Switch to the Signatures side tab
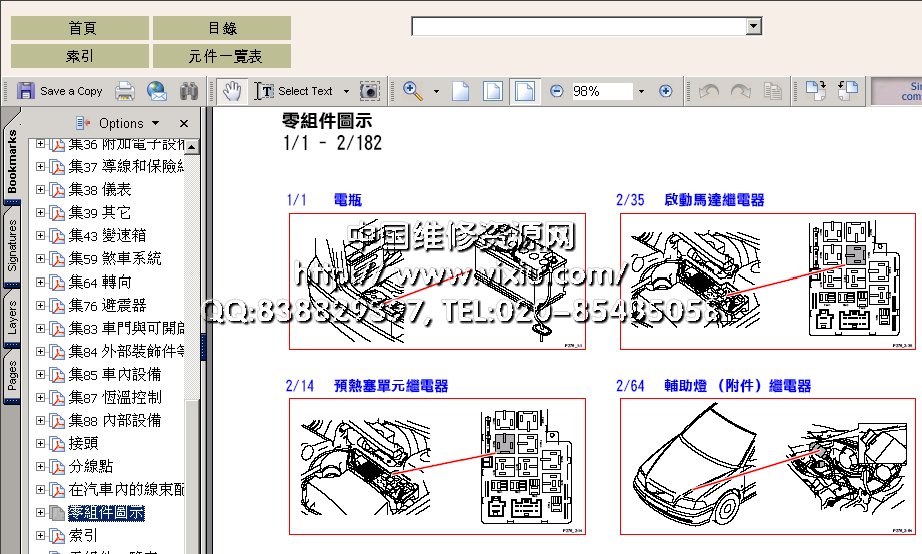The image size is (922, 554). click(12, 246)
